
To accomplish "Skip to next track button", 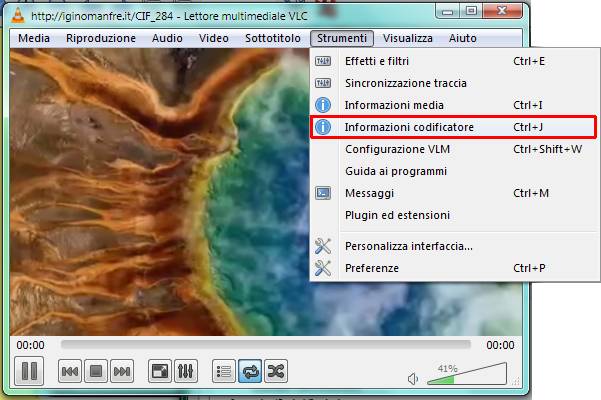I will tap(122, 371).
